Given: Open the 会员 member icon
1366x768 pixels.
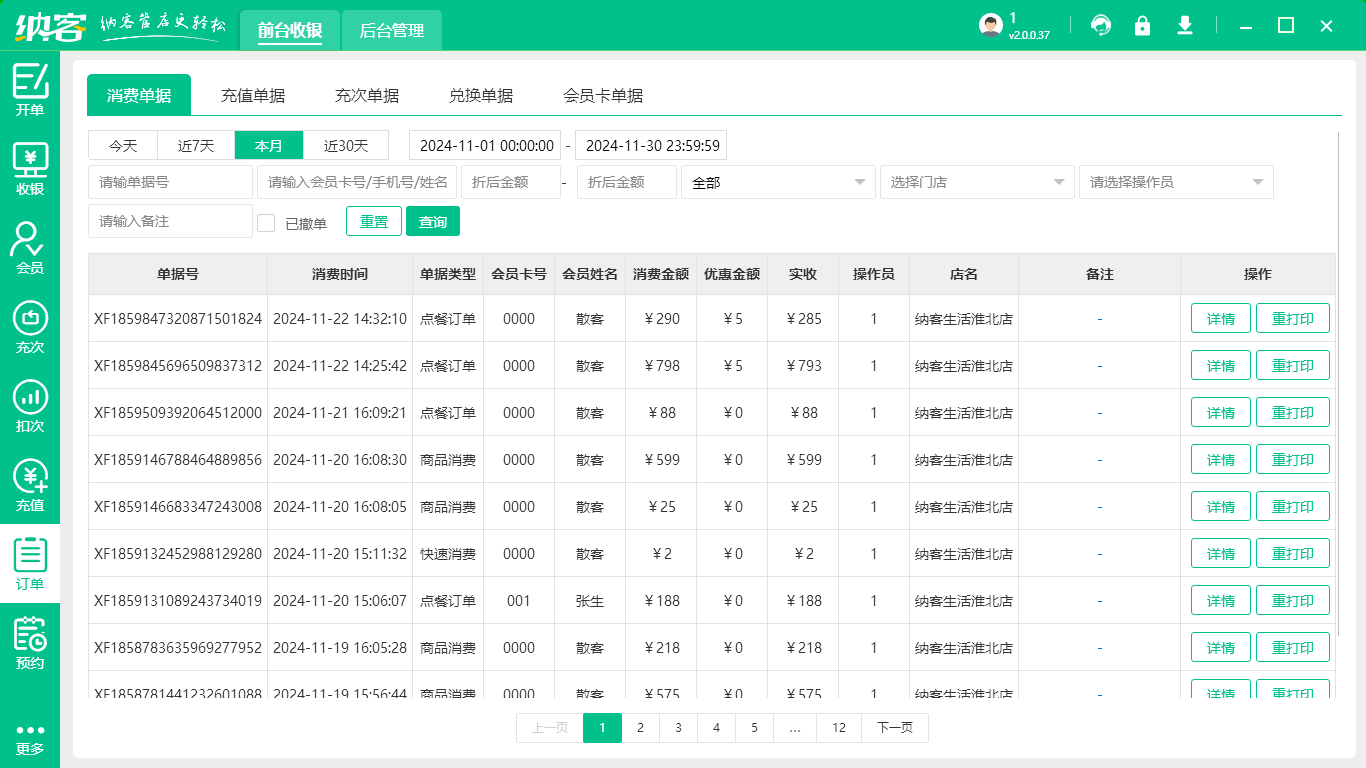Looking at the screenshot, I should pos(30,248).
